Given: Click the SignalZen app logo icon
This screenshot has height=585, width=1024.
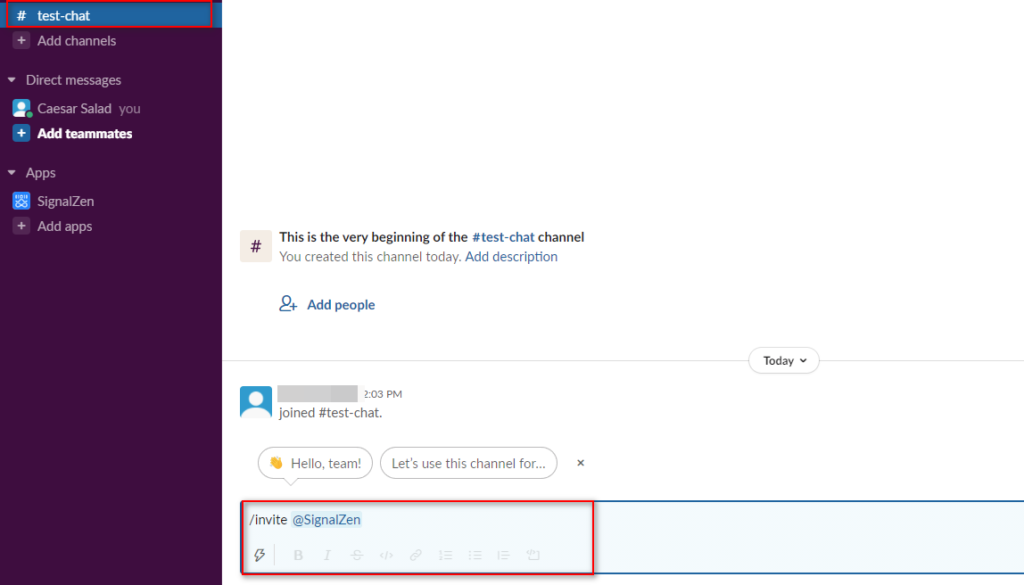Looking at the screenshot, I should pos(22,201).
